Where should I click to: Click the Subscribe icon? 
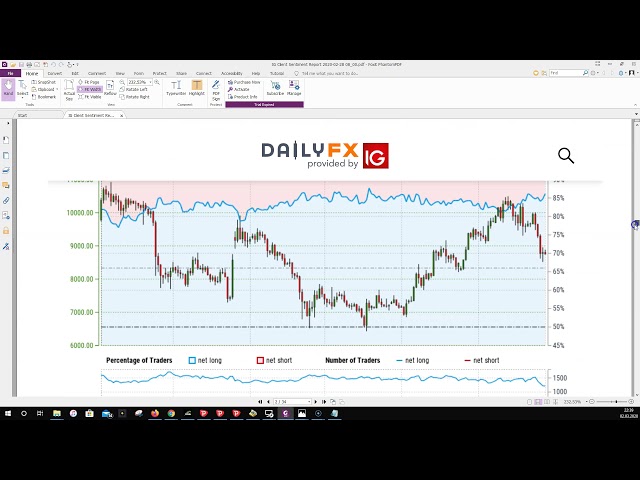[275, 87]
